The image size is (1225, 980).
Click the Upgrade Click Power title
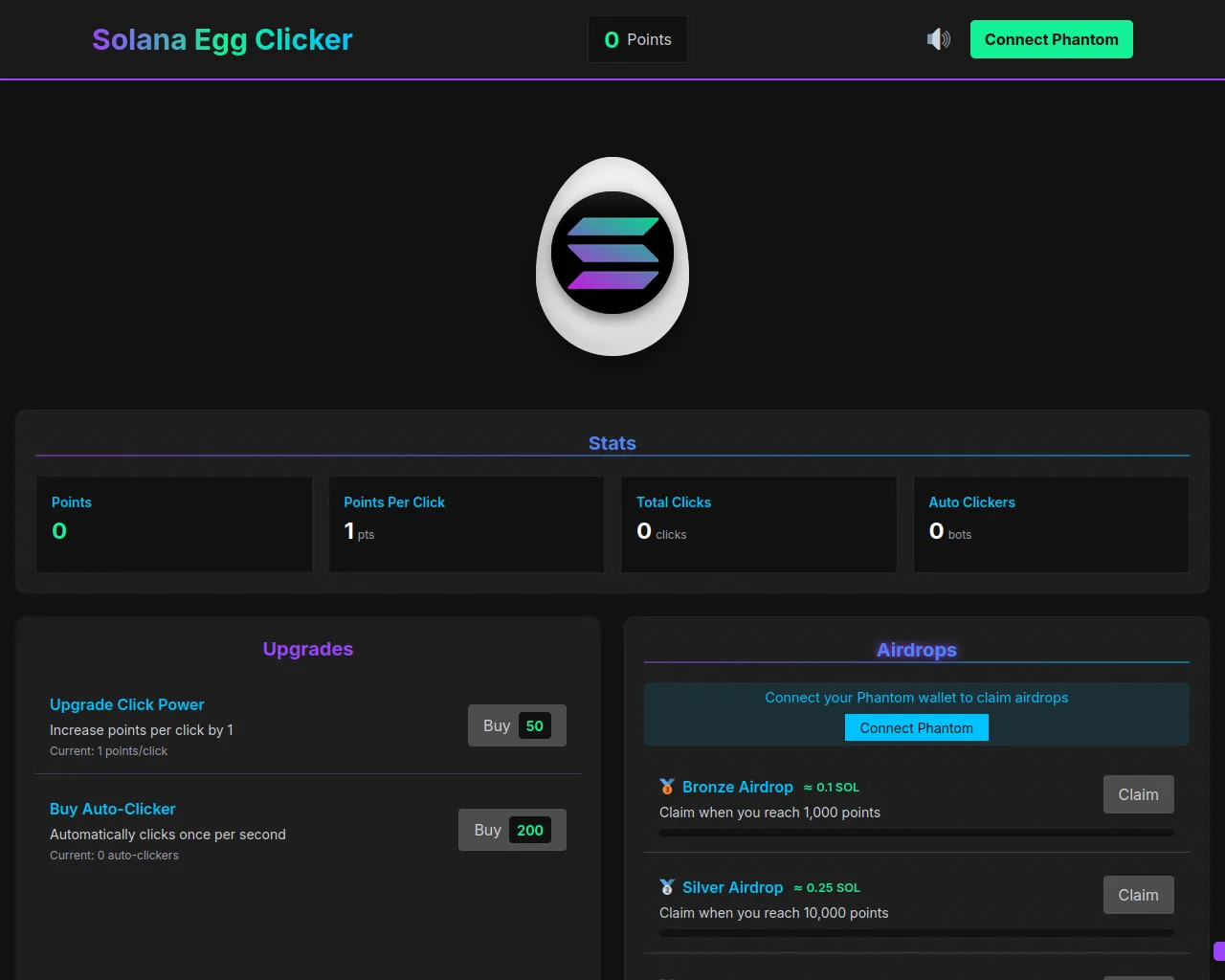(x=127, y=704)
